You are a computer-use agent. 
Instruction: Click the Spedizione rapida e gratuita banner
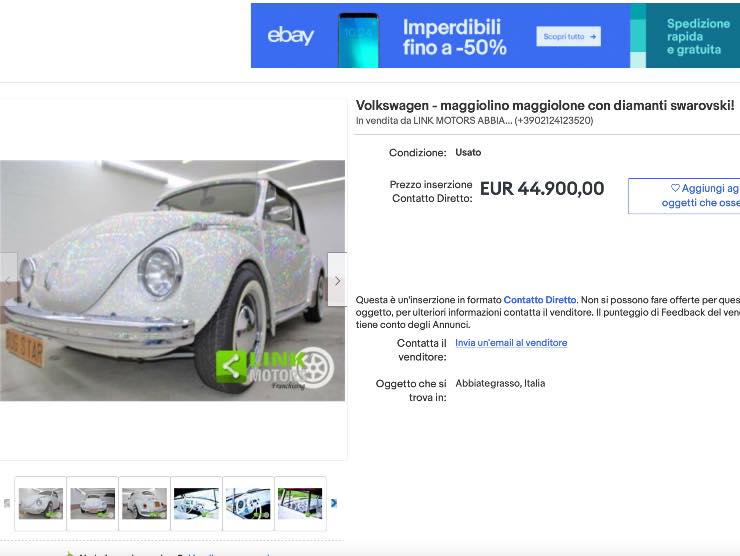(693, 36)
